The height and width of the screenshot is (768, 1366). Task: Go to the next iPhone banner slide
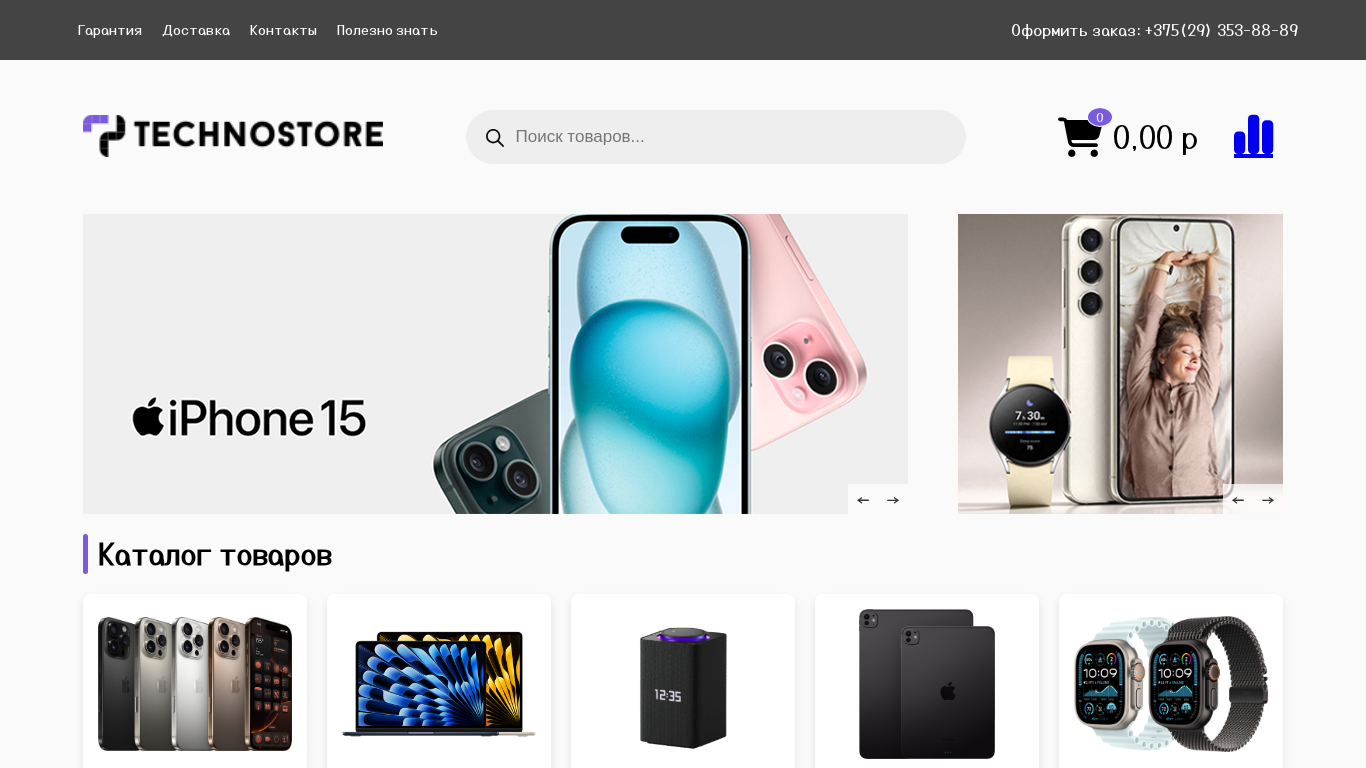pos(893,500)
